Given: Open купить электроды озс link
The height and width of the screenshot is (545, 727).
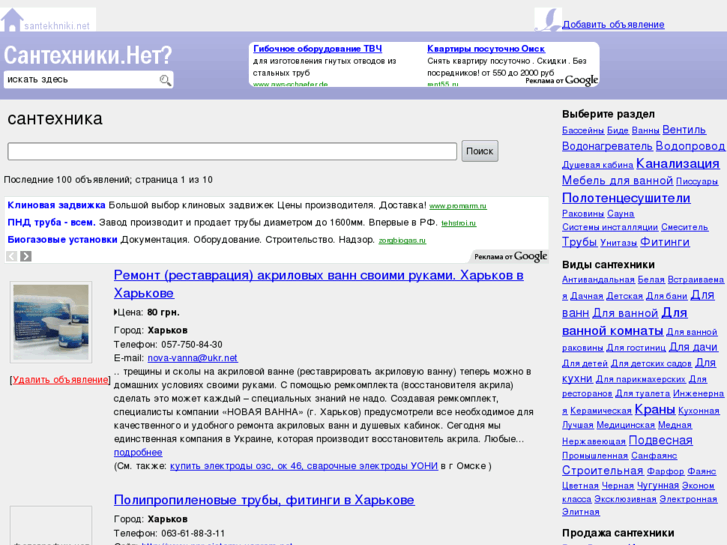Looking at the screenshot, I should (x=304, y=466).
